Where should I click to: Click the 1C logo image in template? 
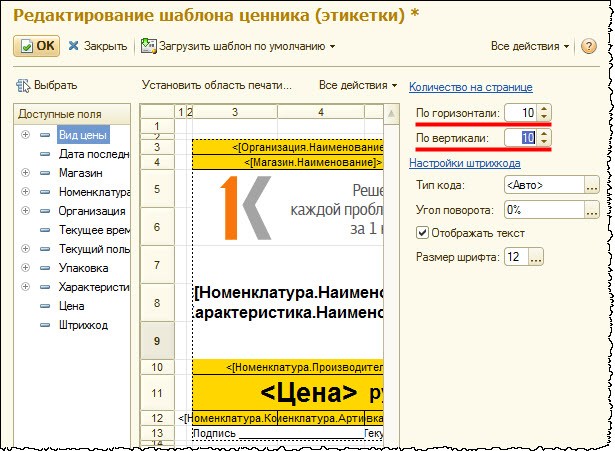click(x=246, y=208)
